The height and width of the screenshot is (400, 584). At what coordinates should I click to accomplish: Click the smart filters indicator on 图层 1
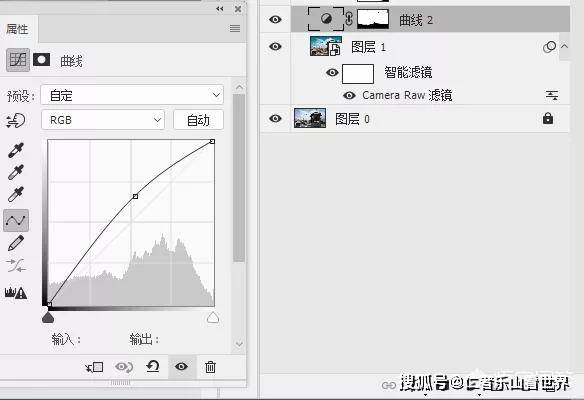[x=549, y=47]
